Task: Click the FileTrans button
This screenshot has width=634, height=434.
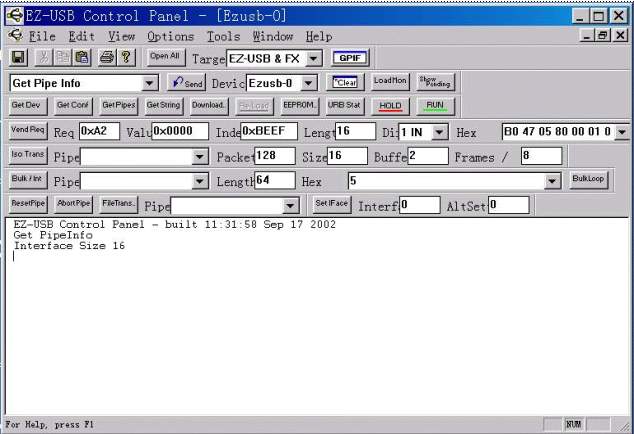Action: coord(119,205)
